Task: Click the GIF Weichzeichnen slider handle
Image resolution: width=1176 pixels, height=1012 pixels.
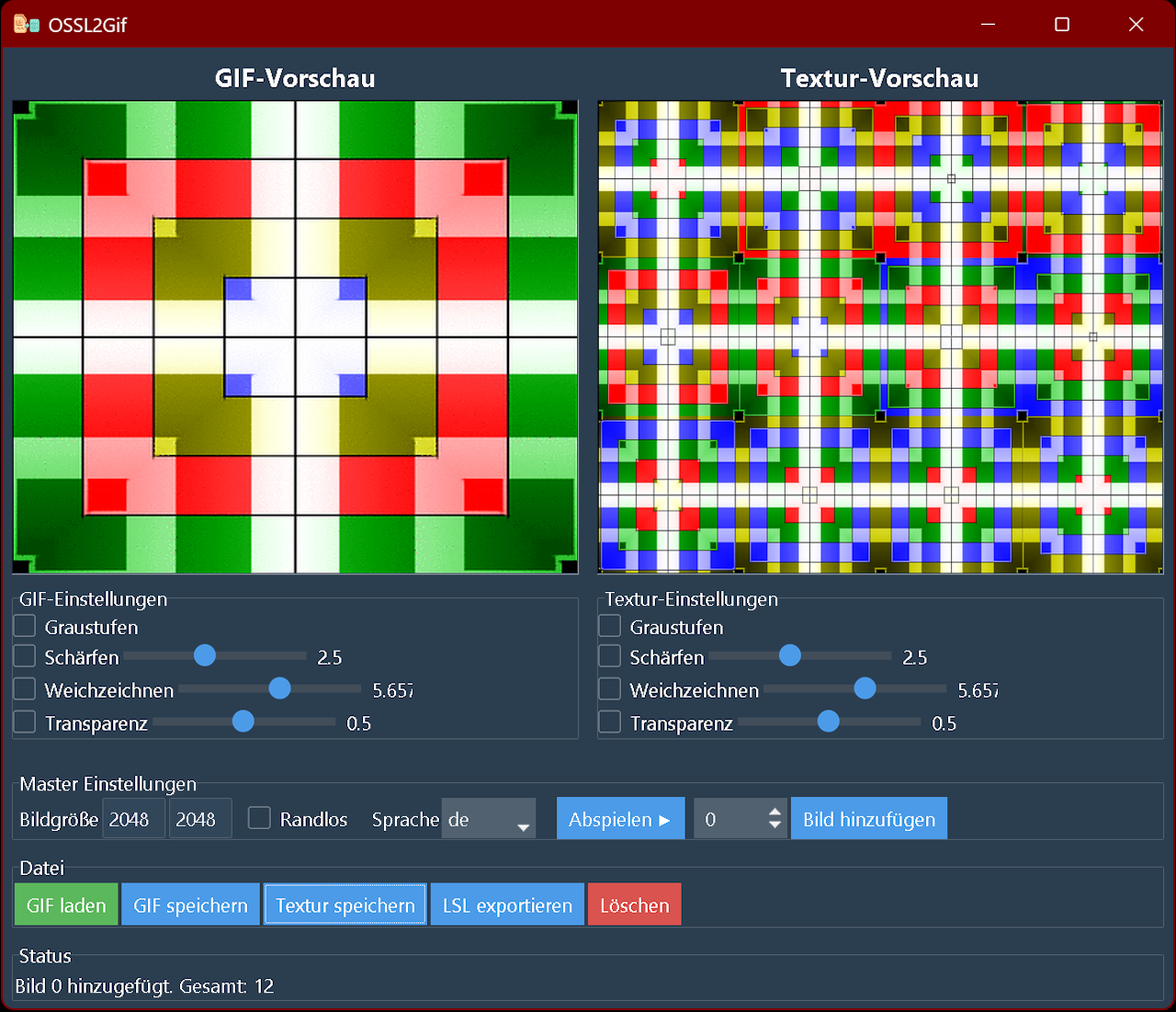Action: pos(279,688)
